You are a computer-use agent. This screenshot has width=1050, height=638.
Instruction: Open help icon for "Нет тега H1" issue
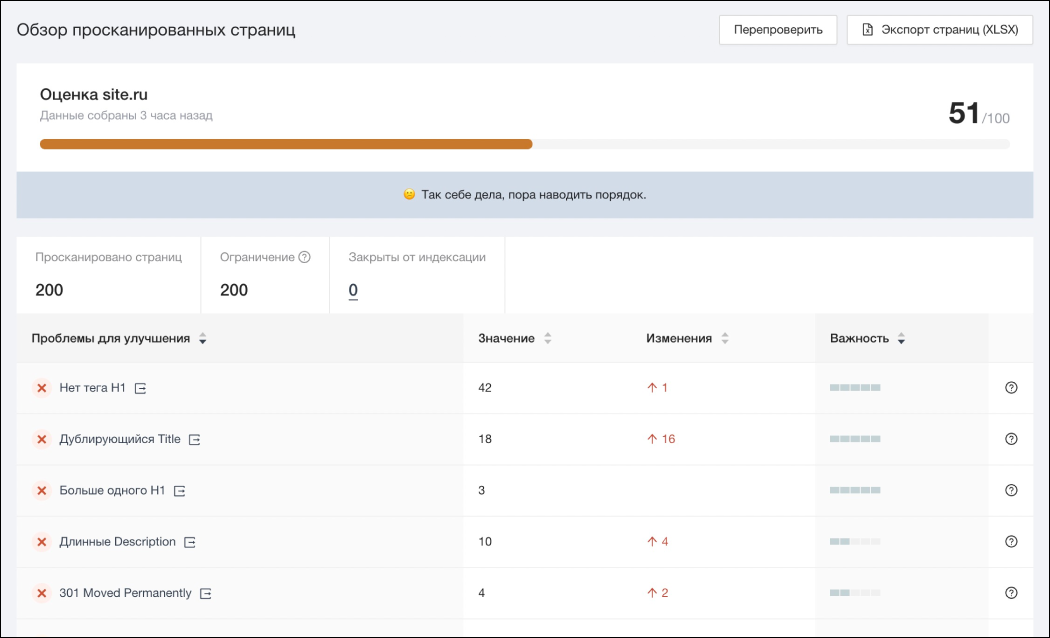click(x=1010, y=387)
